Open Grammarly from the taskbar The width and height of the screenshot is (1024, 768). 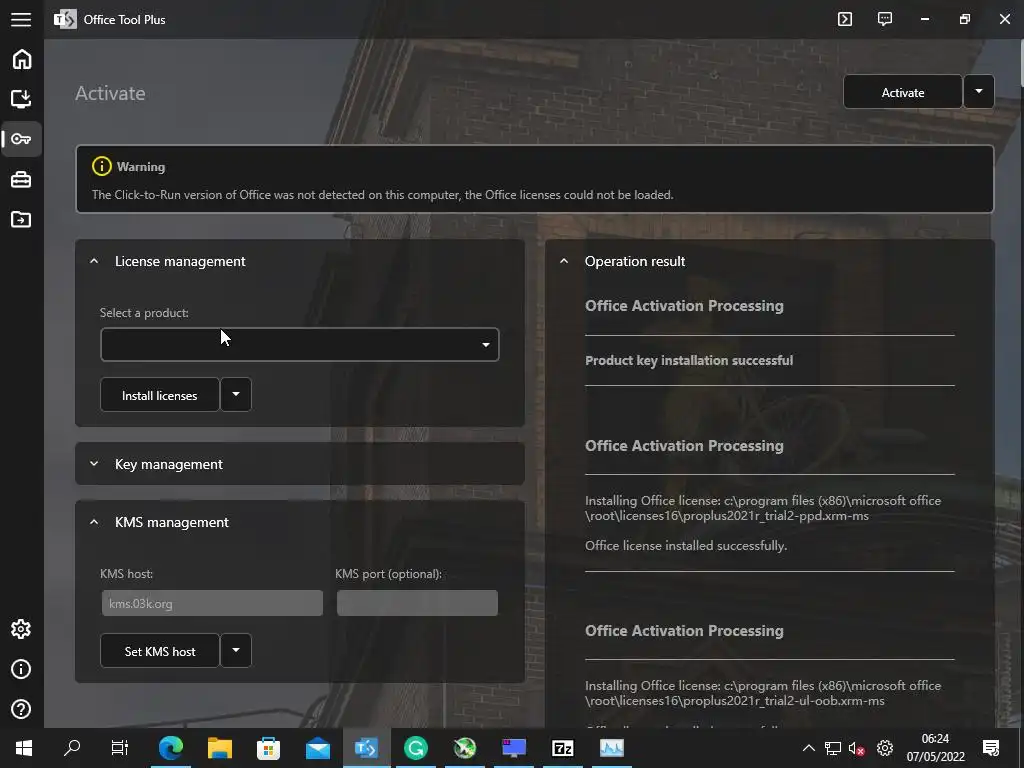[x=416, y=748]
